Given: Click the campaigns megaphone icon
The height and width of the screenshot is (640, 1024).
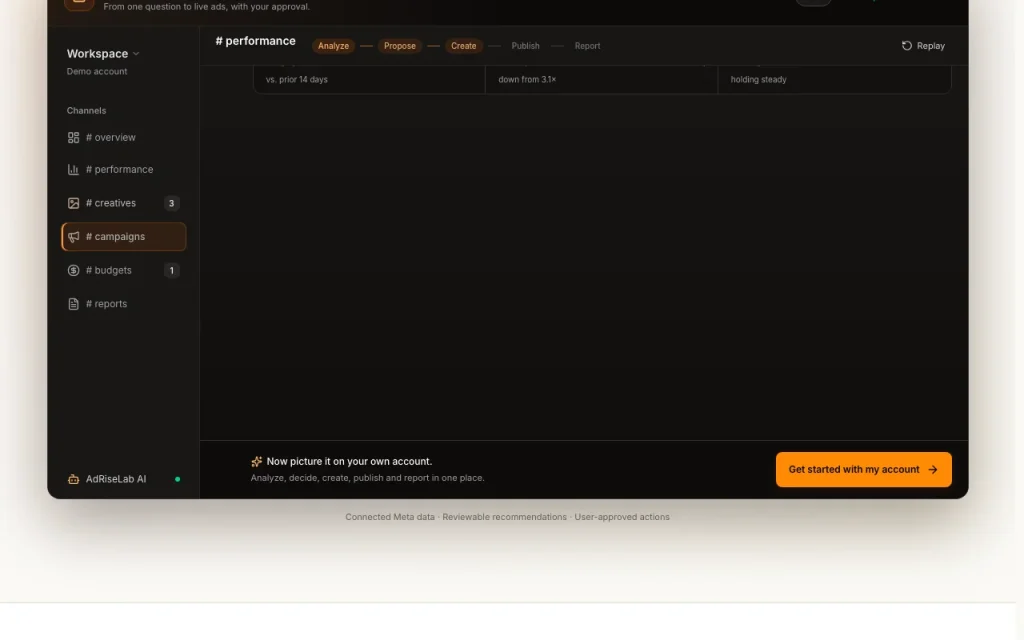Looking at the screenshot, I should point(73,237).
